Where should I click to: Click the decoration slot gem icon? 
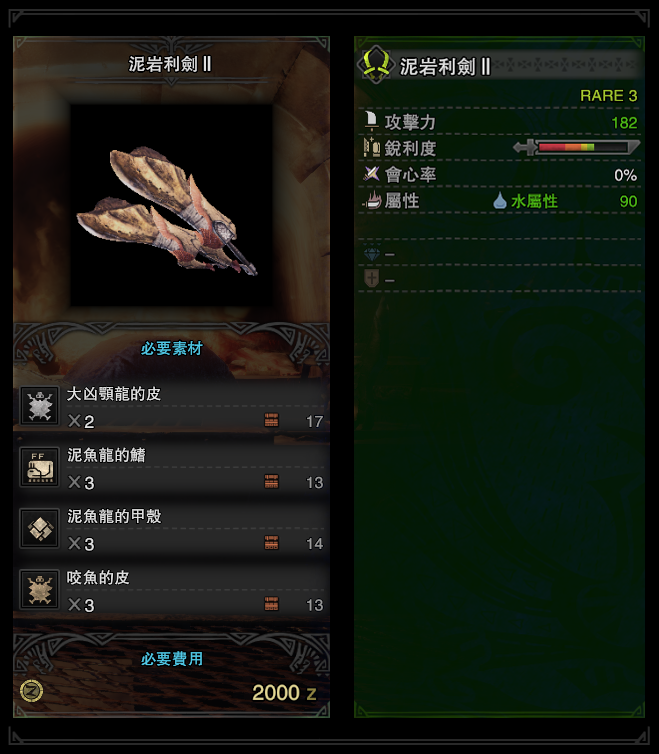pyautogui.click(x=371, y=253)
